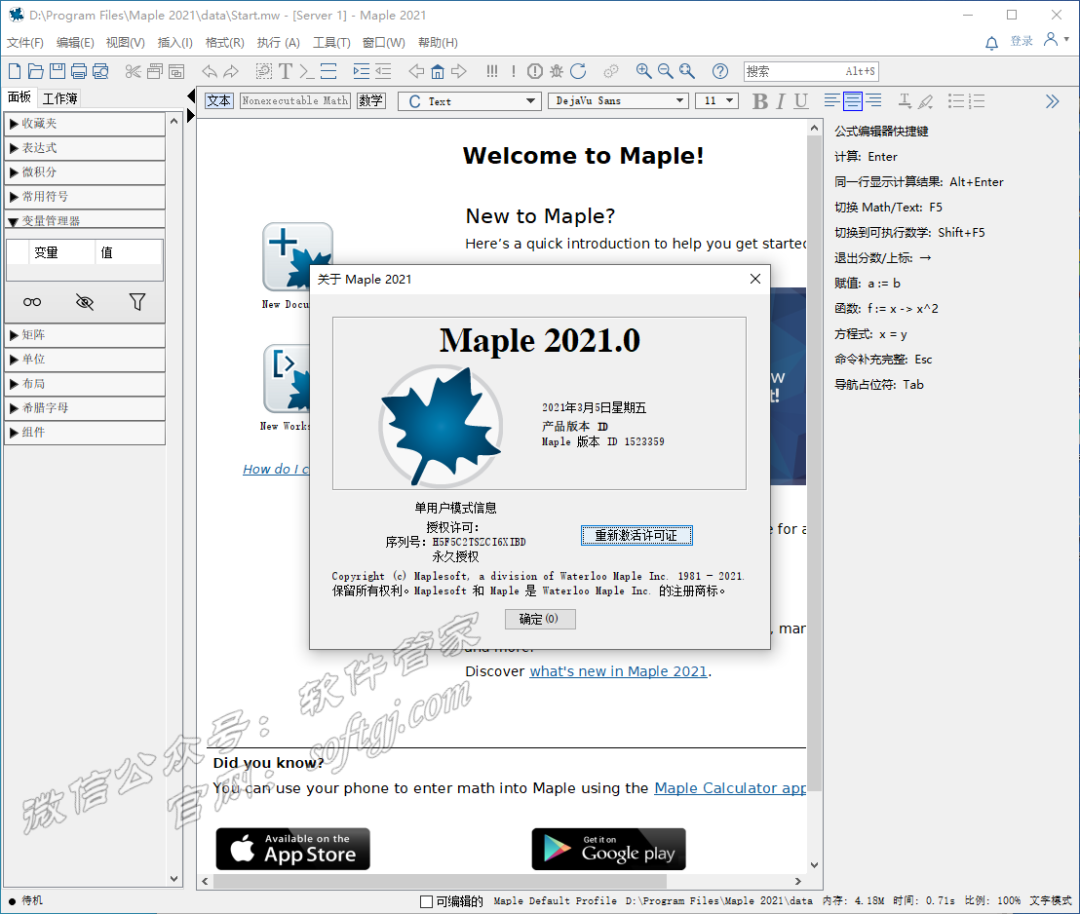Viewport: 1080px width, 914px height.
Task: Restart Maple server with the circular arrow icon
Action: (x=578, y=71)
